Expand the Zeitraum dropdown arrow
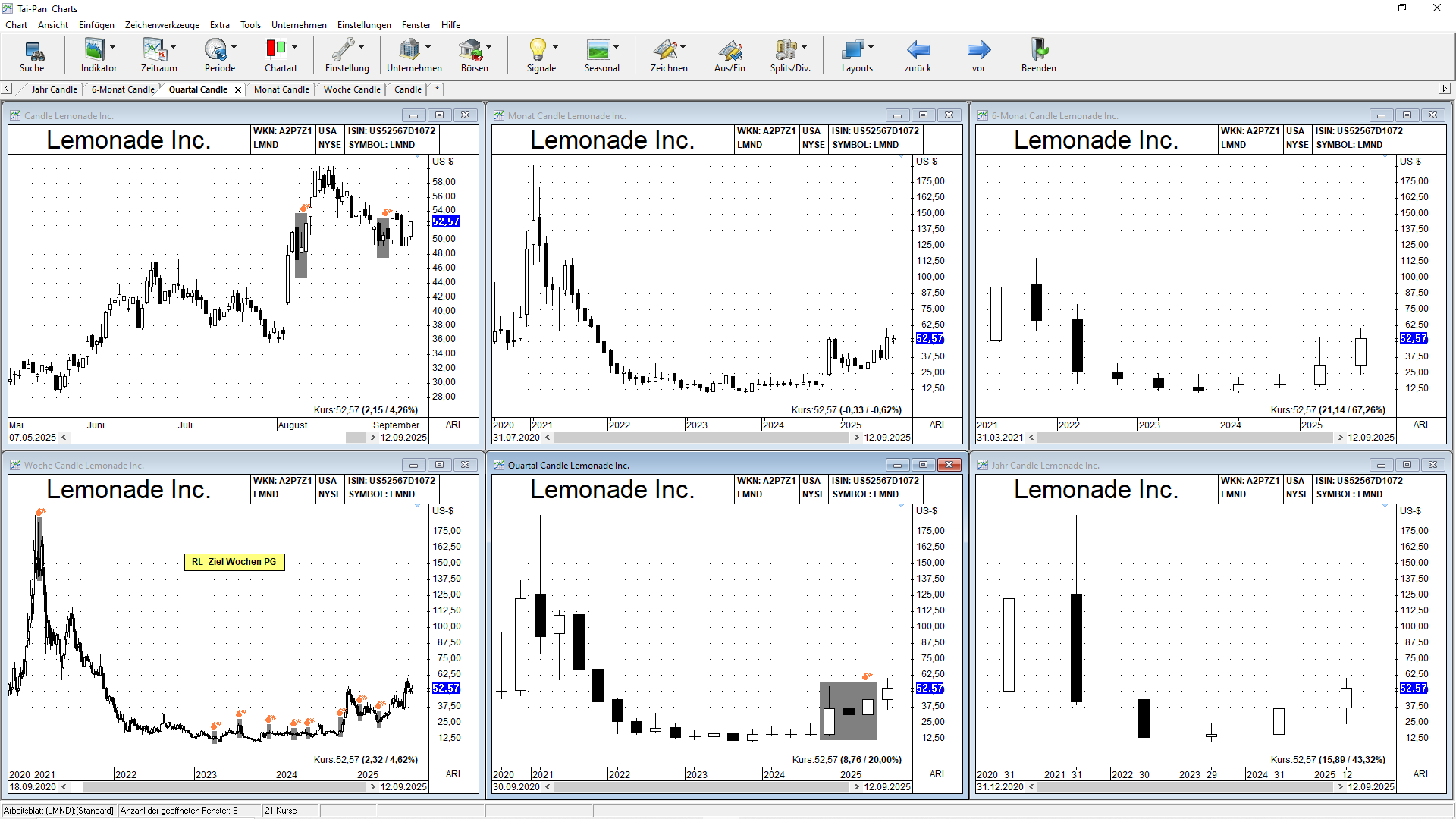1456x819 pixels. click(x=174, y=47)
